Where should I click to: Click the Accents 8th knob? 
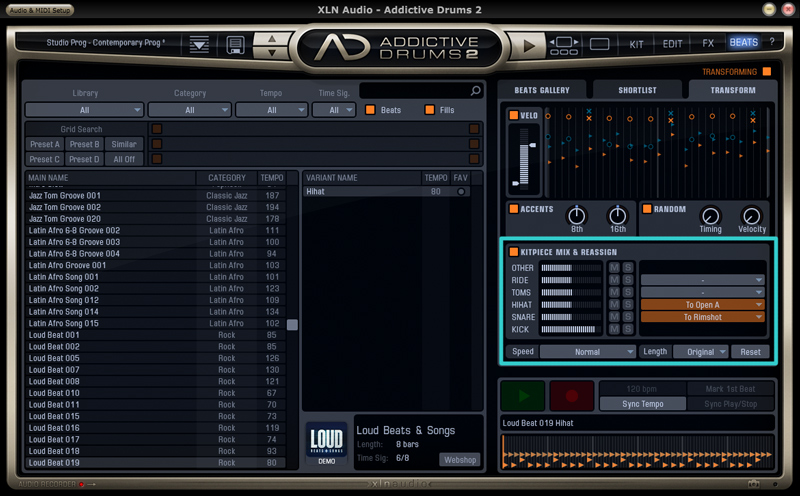(577, 216)
